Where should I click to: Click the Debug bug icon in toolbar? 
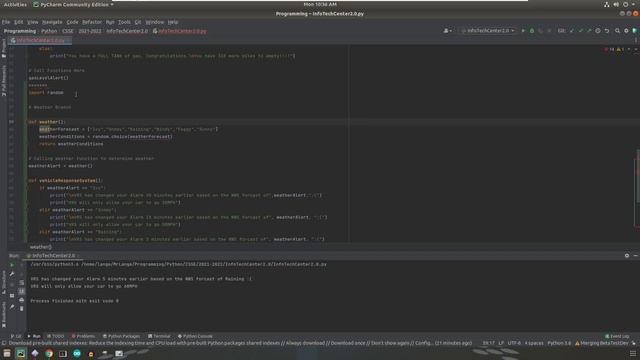[532, 31]
